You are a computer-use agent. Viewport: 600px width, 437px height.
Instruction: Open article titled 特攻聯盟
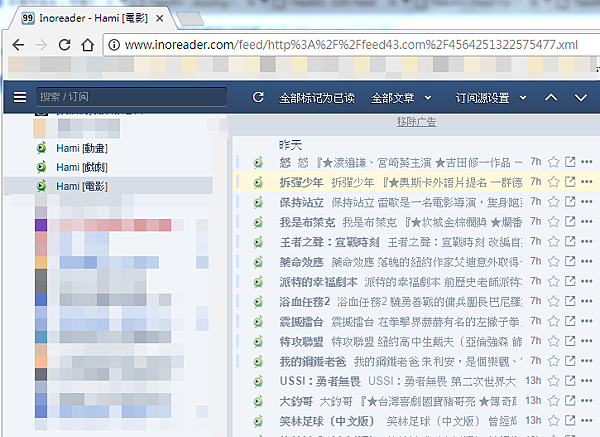coord(302,341)
